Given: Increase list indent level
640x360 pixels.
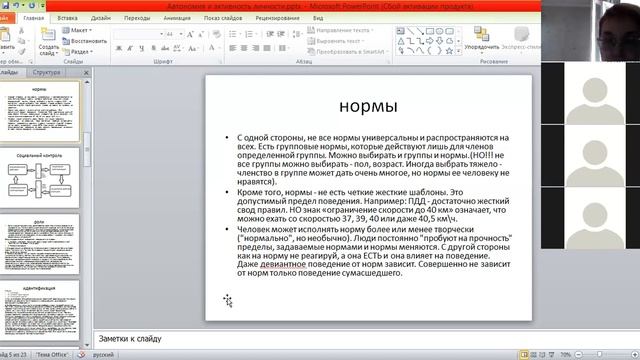Looking at the screenshot, I should pyautogui.click(x=281, y=34).
